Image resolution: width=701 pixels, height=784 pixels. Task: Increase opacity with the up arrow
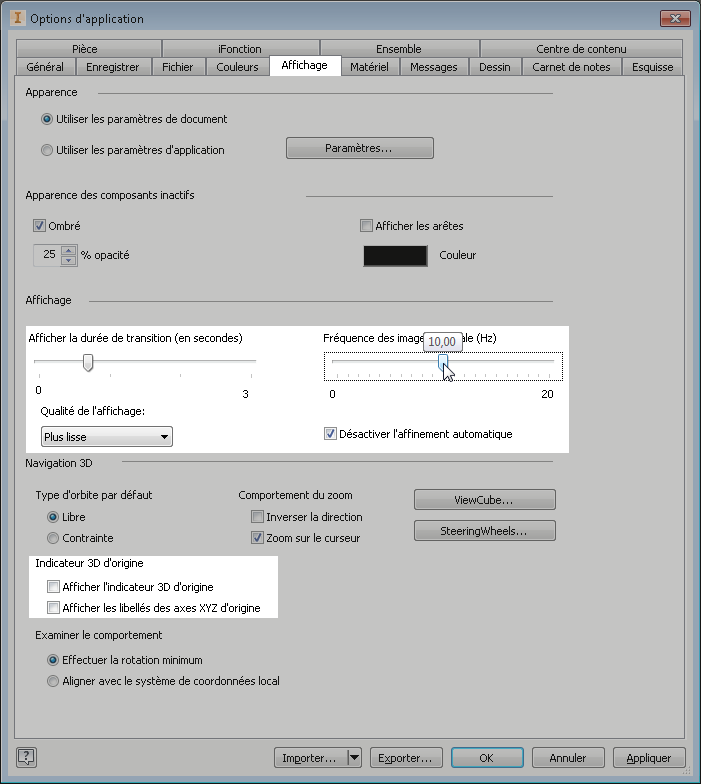[69, 250]
